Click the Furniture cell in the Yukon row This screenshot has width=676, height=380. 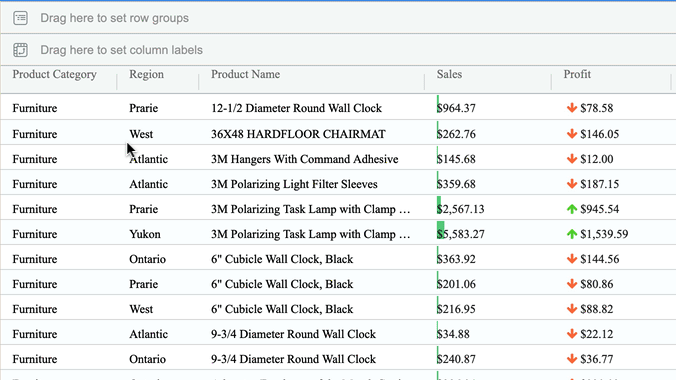pyautogui.click(x=34, y=234)
